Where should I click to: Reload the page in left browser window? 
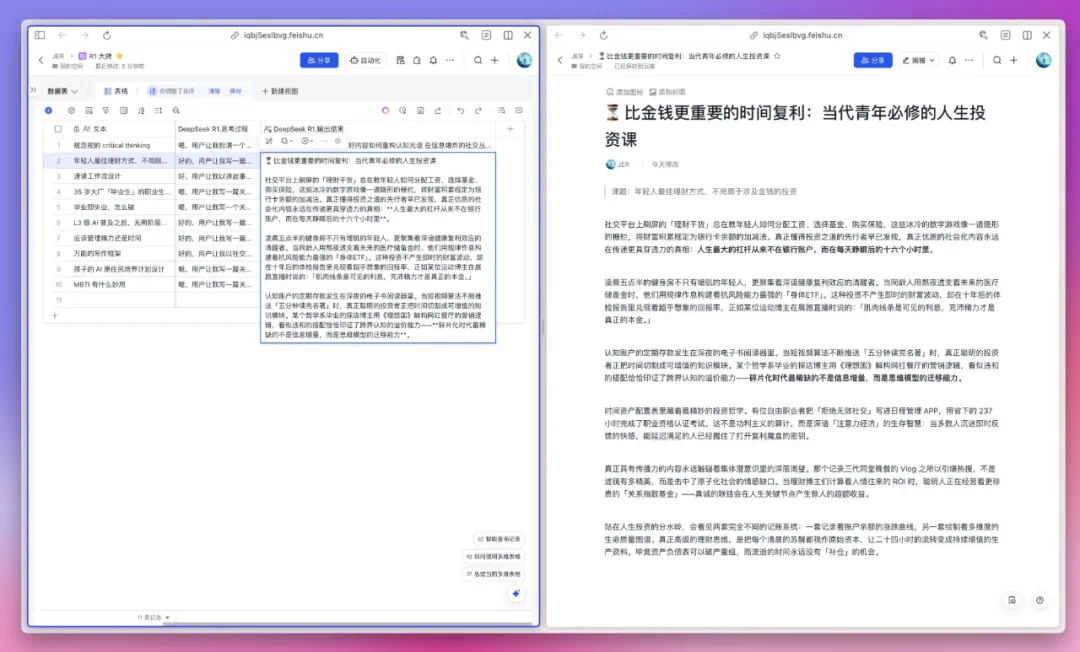(107, 35)
